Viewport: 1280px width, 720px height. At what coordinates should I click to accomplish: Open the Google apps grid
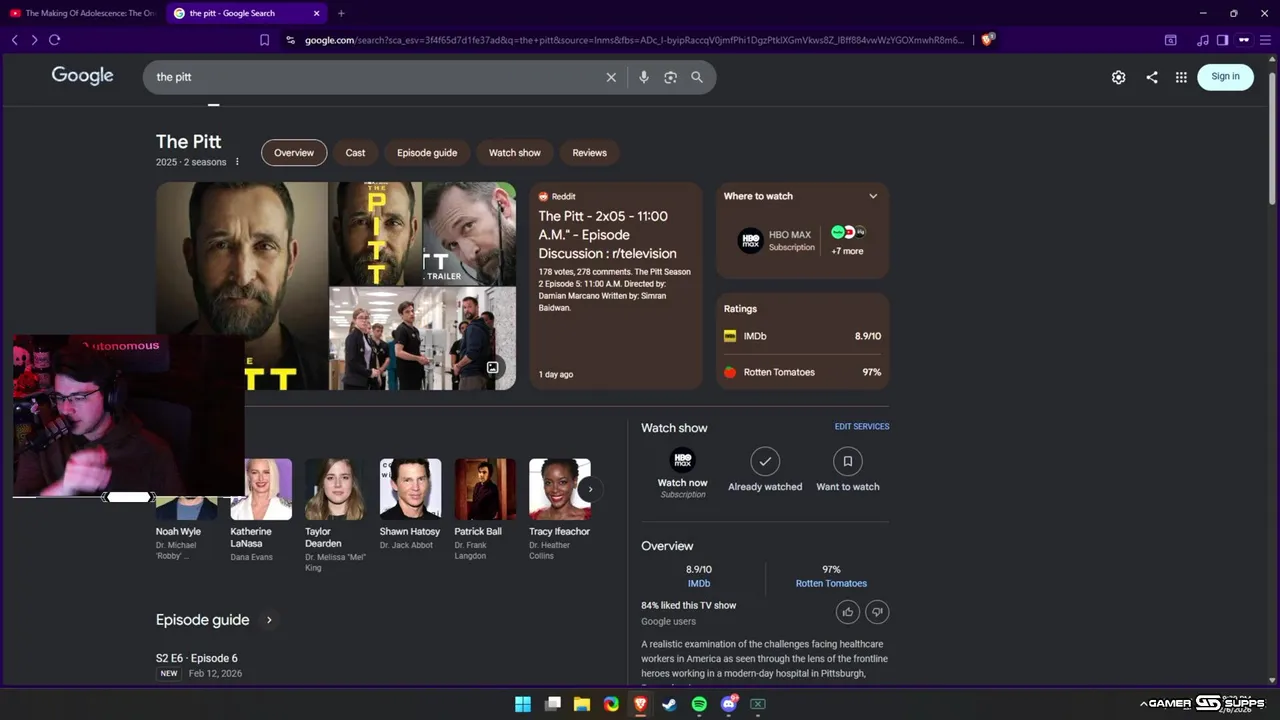click(1181, 77)
